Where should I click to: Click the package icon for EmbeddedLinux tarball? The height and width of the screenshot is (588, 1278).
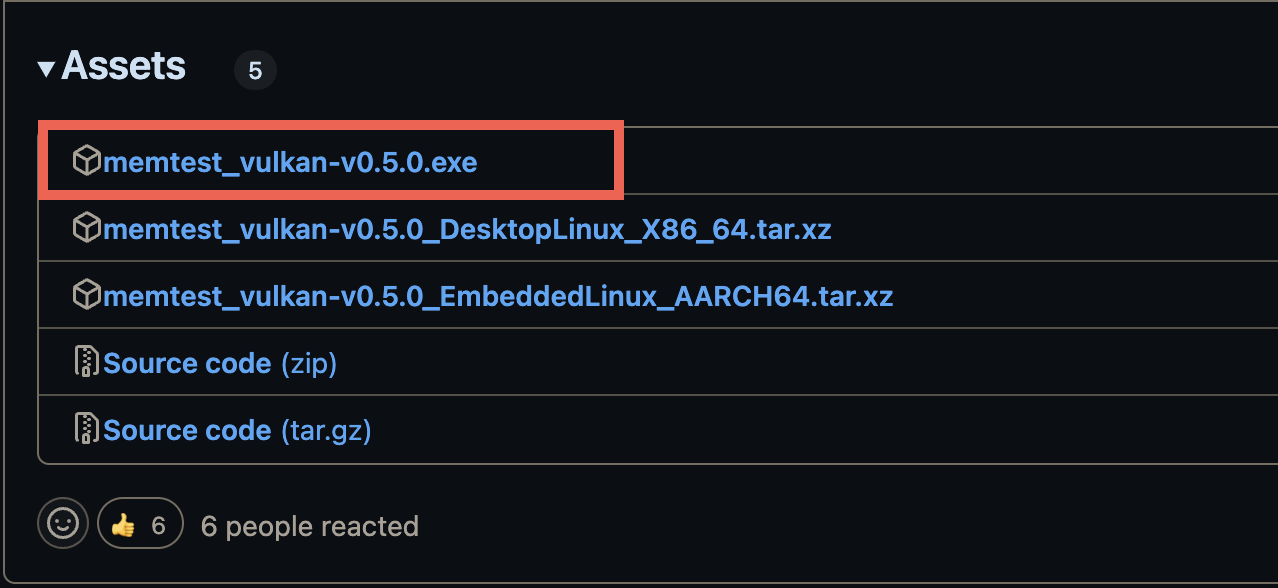click(x=88, y=296)
